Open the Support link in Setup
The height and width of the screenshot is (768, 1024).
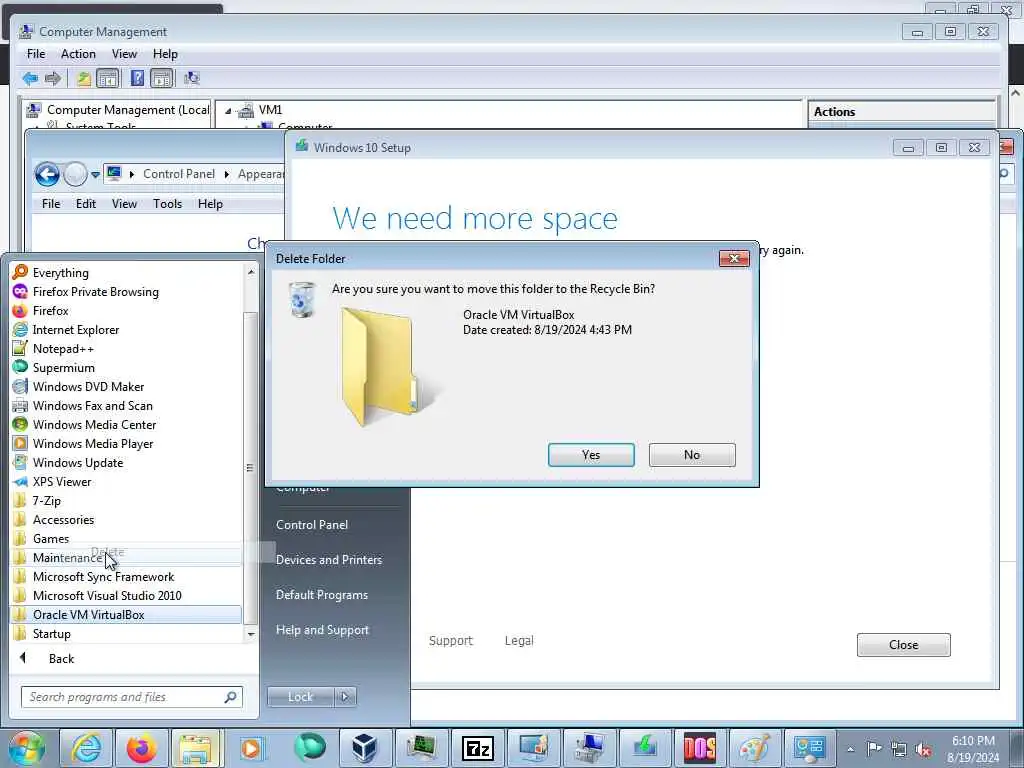pos(451,641)
